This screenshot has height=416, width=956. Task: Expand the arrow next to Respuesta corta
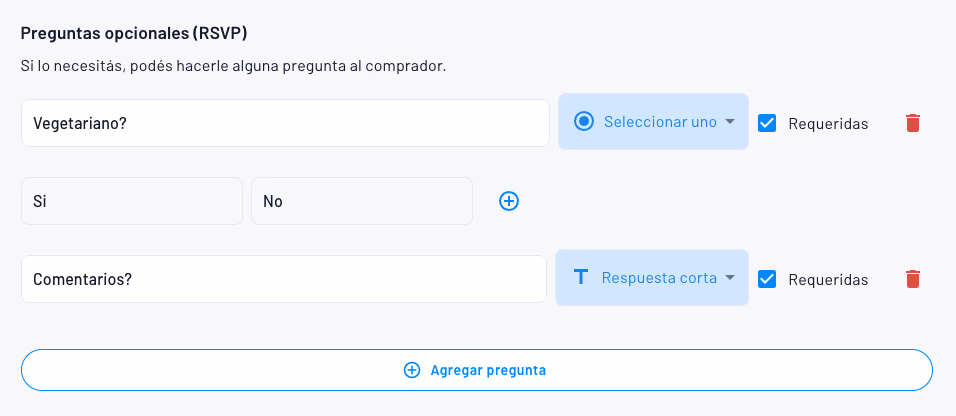[x=730, y=278]
